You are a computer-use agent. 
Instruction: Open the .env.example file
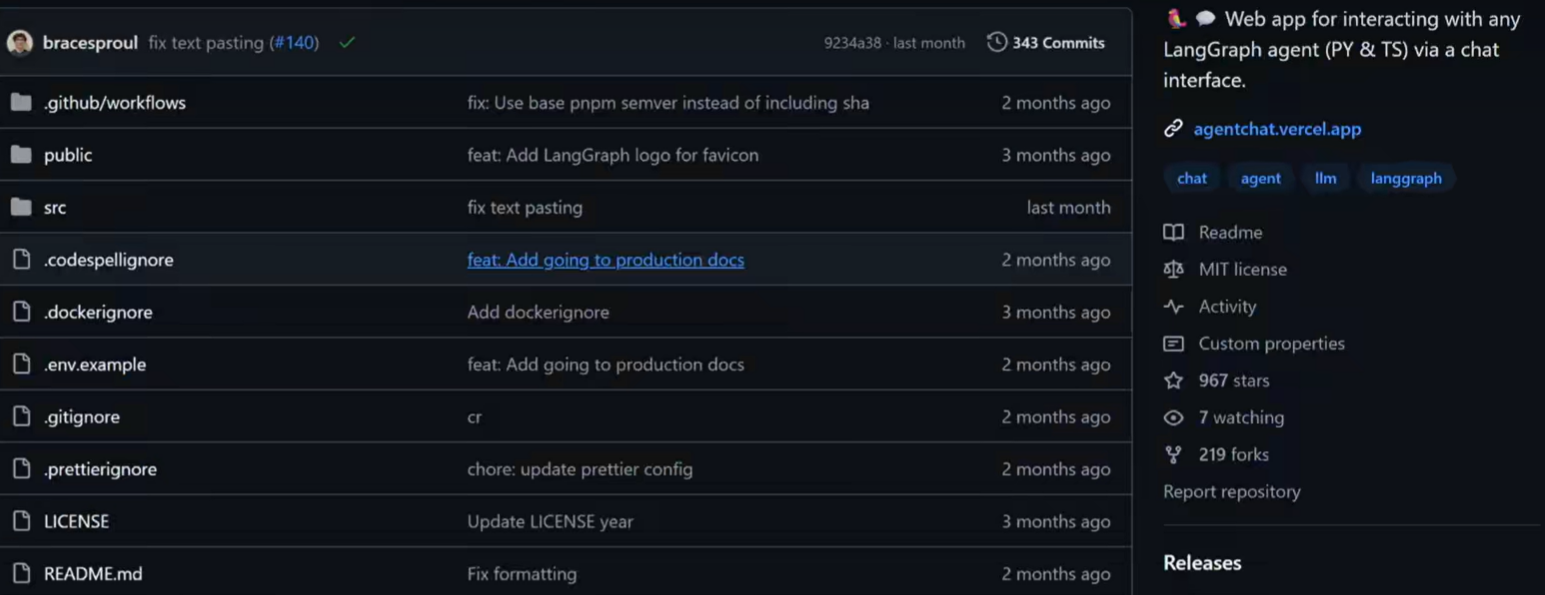[95, 365]
